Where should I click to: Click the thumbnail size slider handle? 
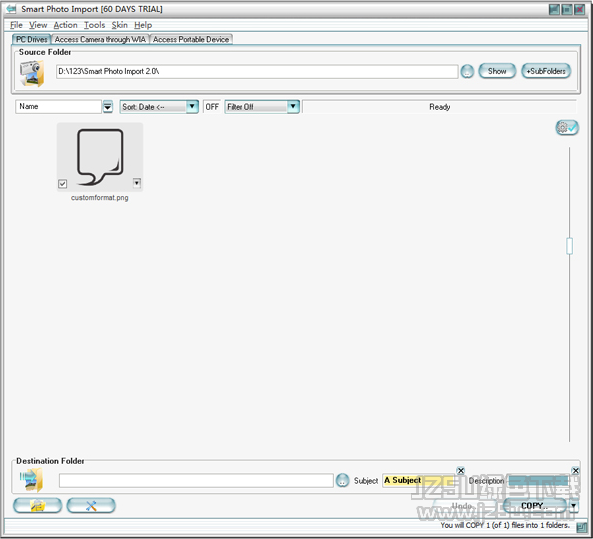pyautogui.click(x=570, y=246)
